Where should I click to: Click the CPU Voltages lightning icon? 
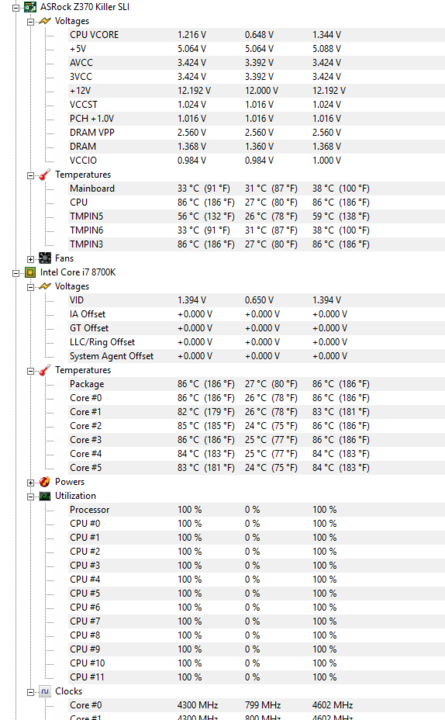45,287
